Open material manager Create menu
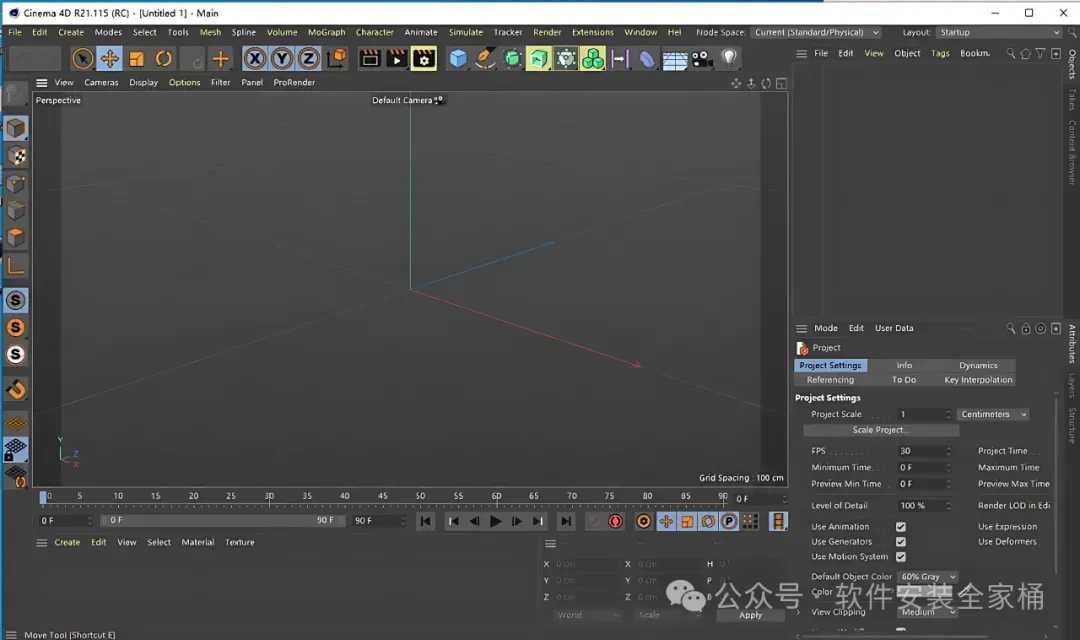The width and height of the screenshot is (1080, 640). [67, 543]
